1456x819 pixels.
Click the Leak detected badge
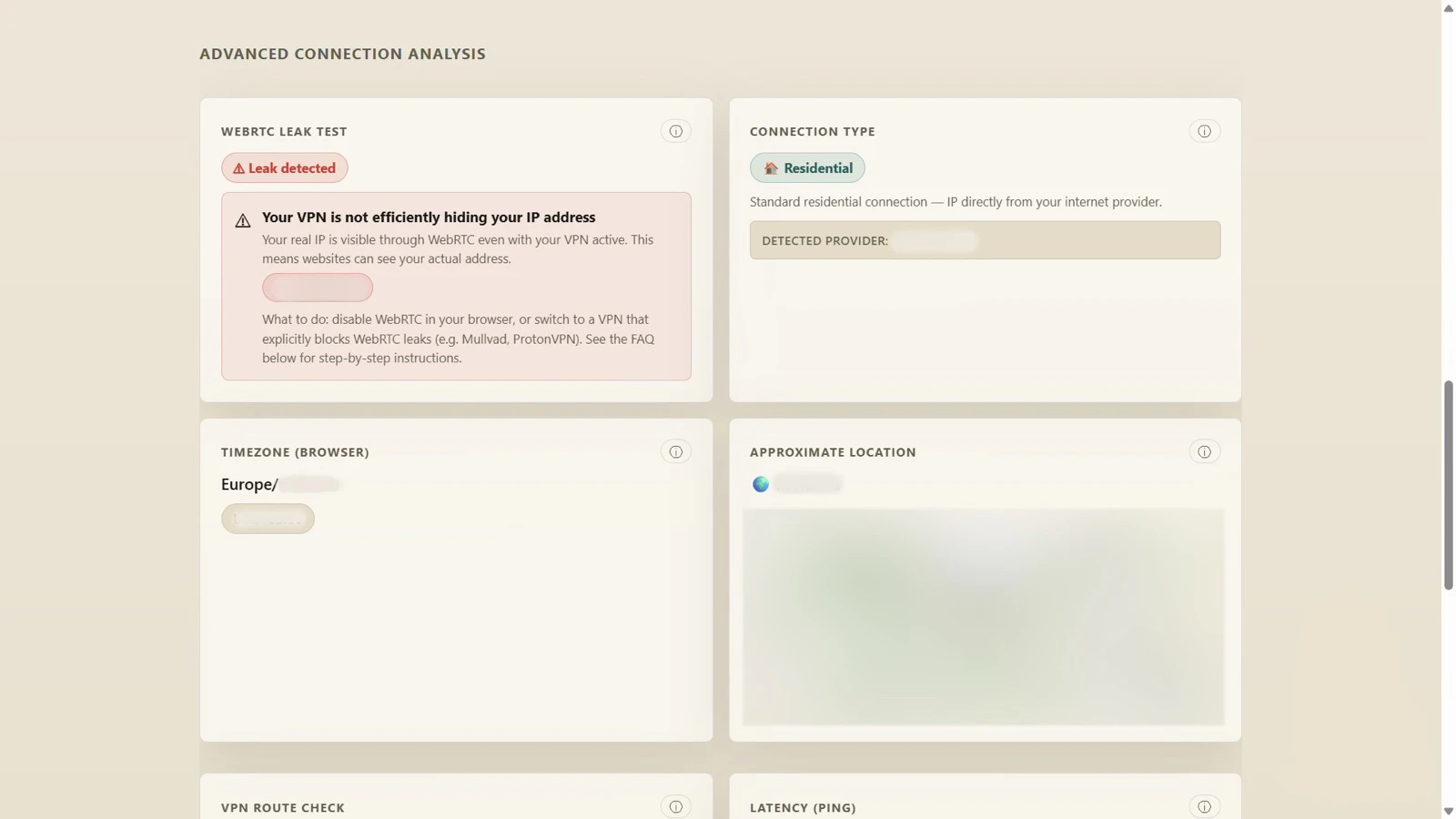click(285, 167)
